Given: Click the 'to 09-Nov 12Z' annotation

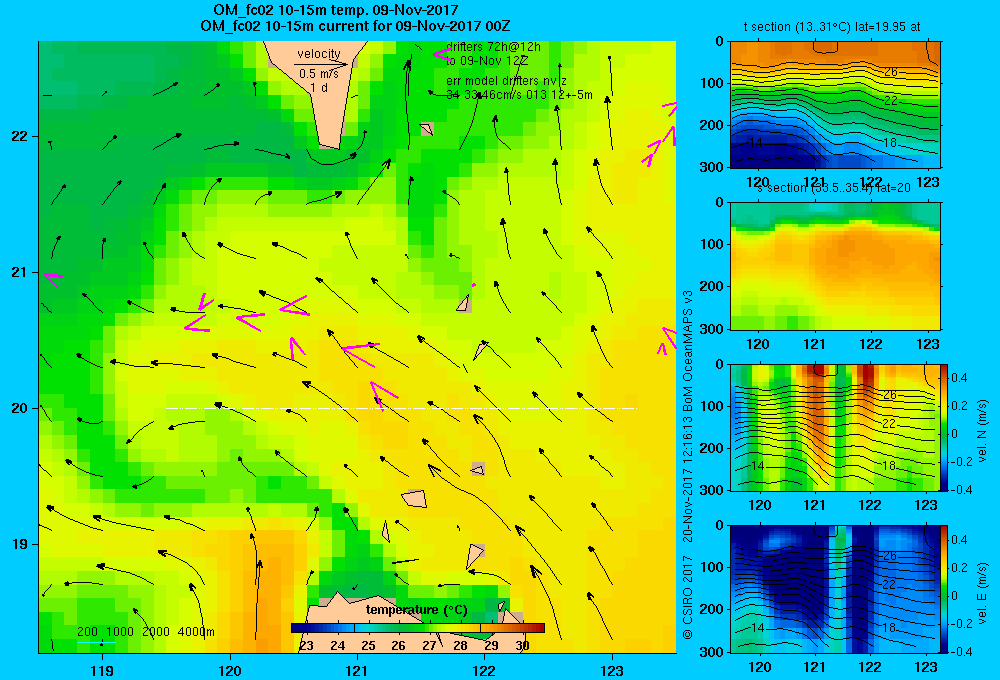Looking at the screenshot, I should 487,61.
